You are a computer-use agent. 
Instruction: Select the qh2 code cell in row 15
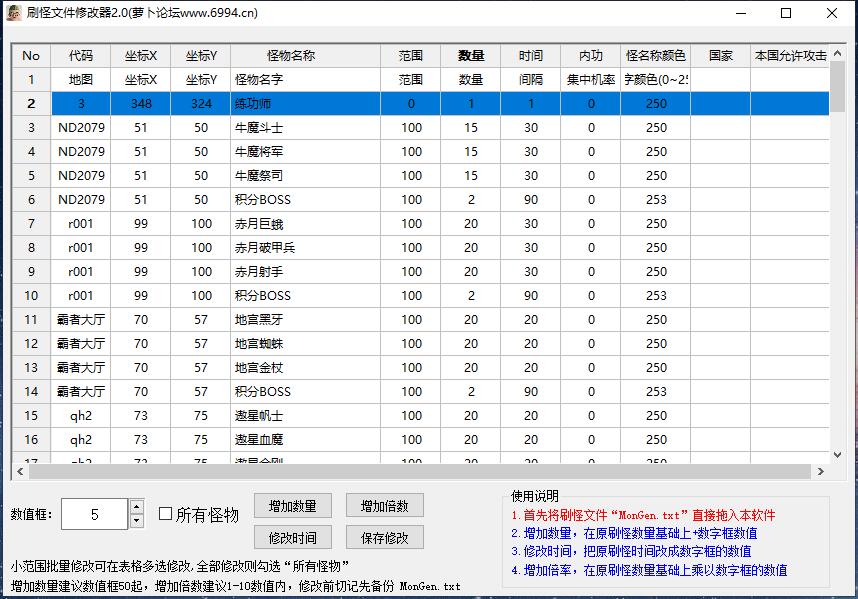(81, 416)
